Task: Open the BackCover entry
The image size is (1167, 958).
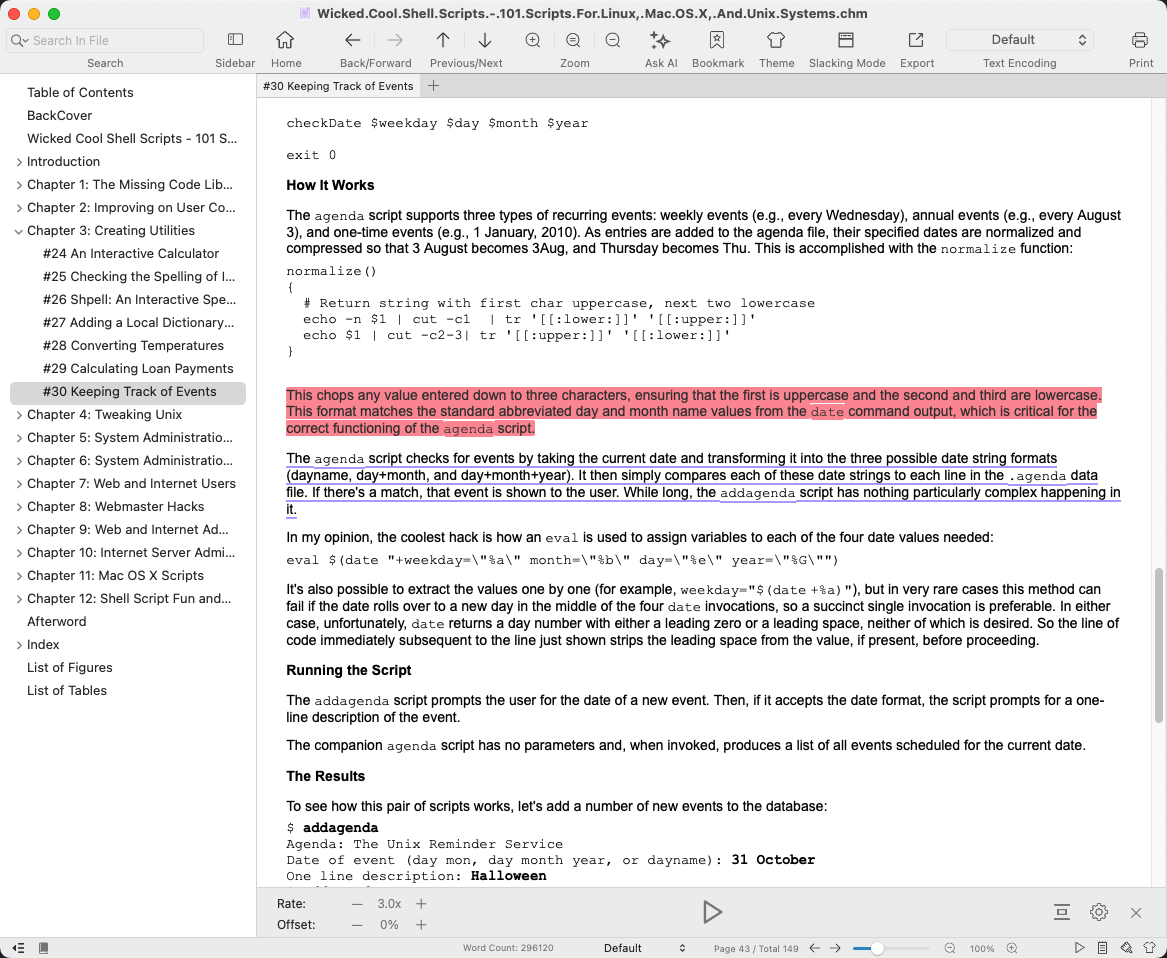Action: pyautogui.click(x=60, y=115)
